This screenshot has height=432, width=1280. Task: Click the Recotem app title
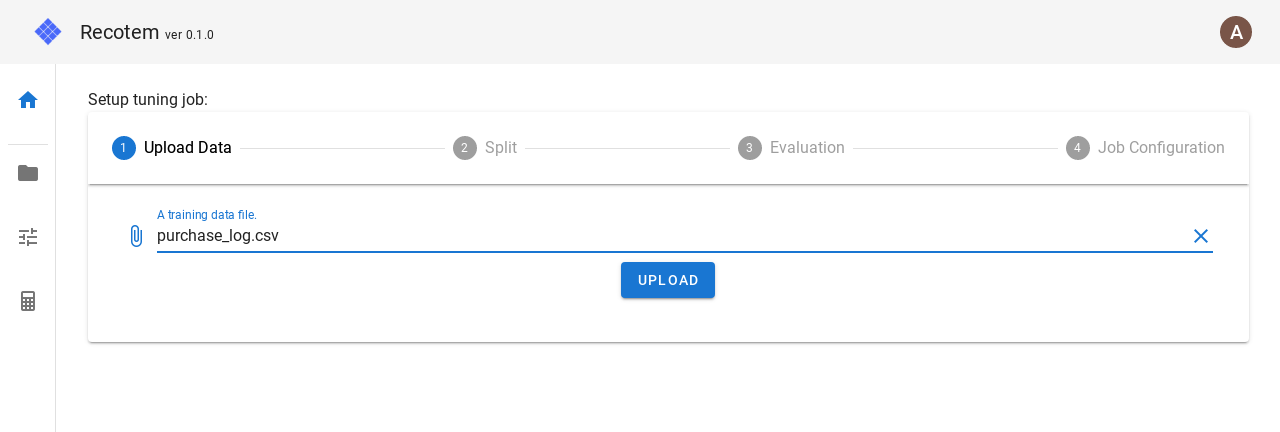tap(119, 32)
